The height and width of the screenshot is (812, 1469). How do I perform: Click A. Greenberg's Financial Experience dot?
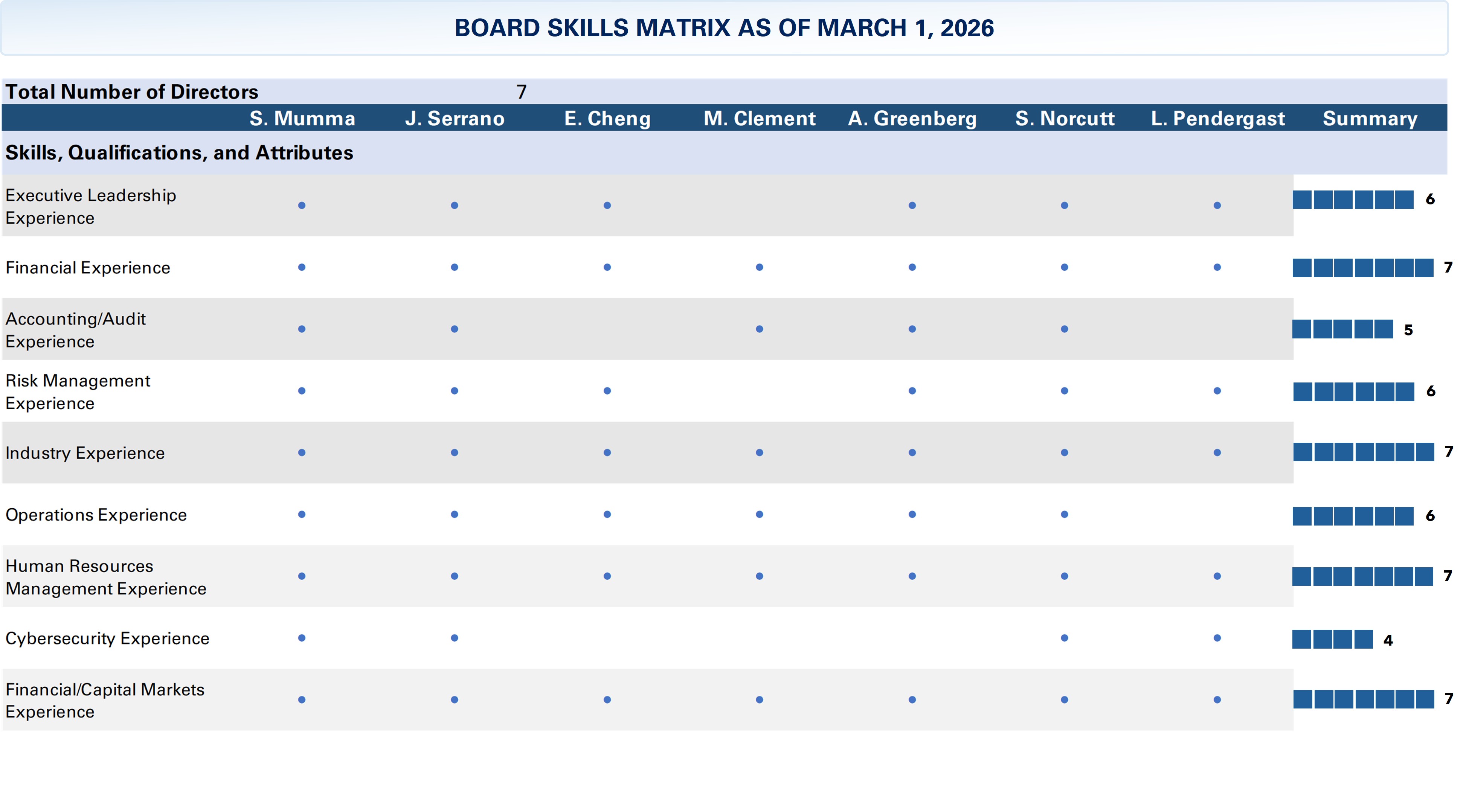point(912,267)
